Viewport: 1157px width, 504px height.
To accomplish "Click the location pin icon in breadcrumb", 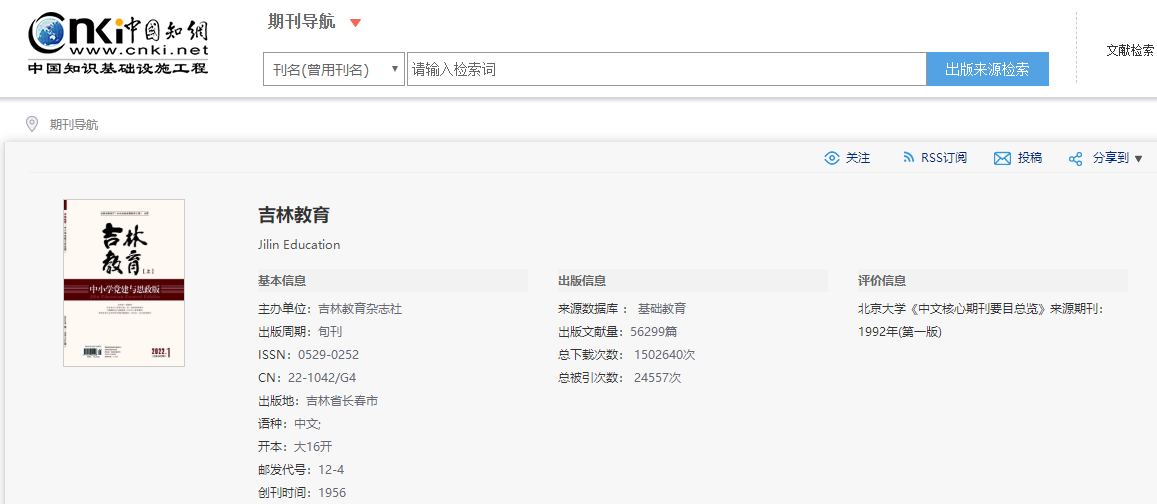I will pos(32,124).
